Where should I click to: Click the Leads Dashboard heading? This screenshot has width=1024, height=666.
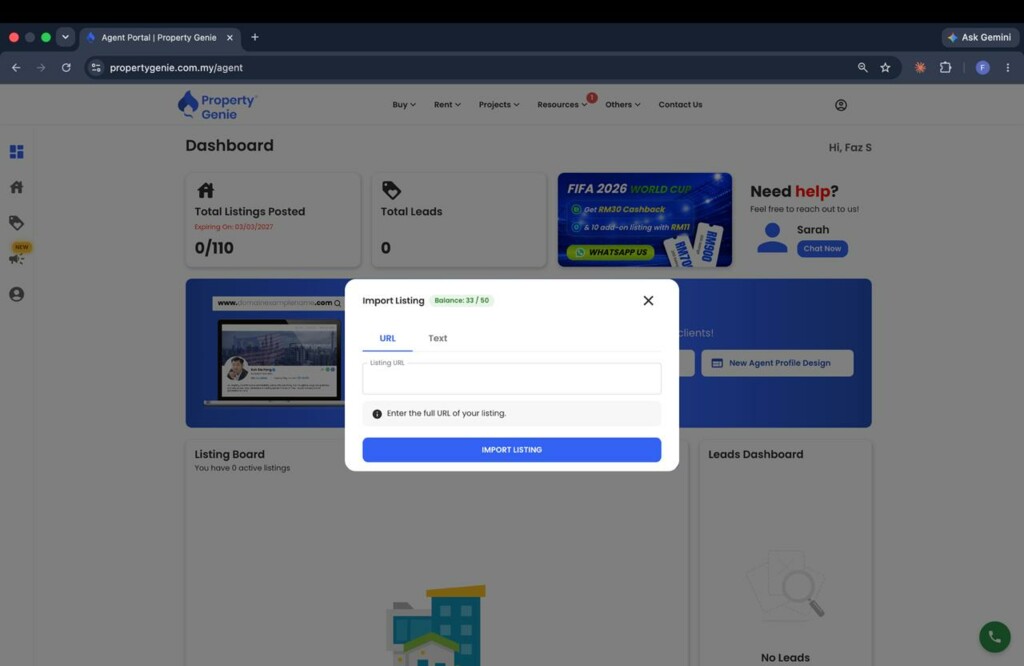[756, 454]
